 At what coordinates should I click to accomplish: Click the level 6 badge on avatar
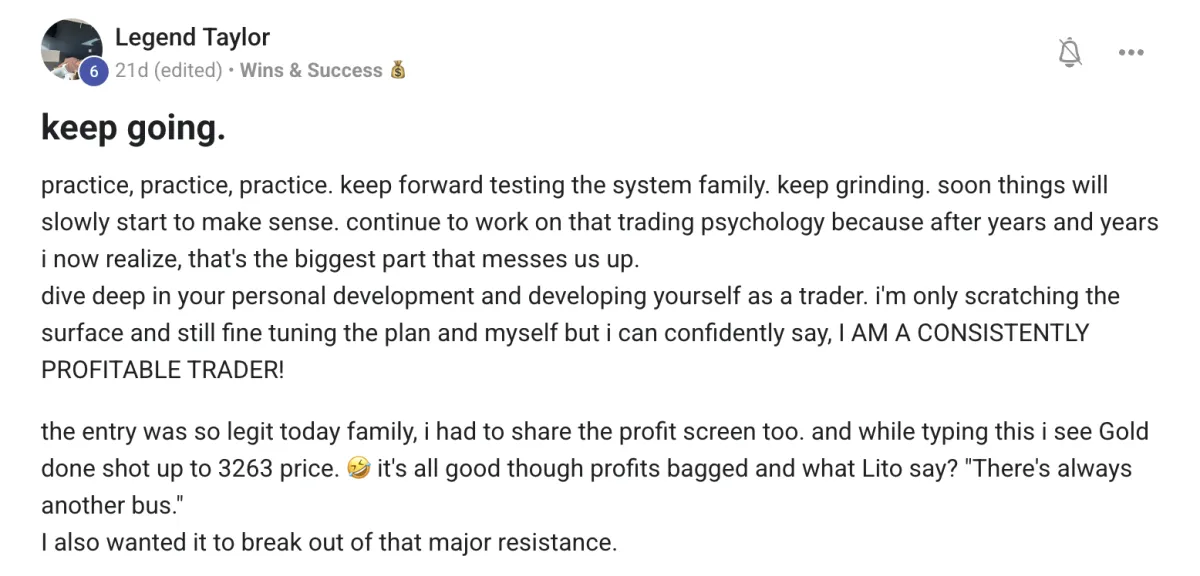click(x=93, y=71)
